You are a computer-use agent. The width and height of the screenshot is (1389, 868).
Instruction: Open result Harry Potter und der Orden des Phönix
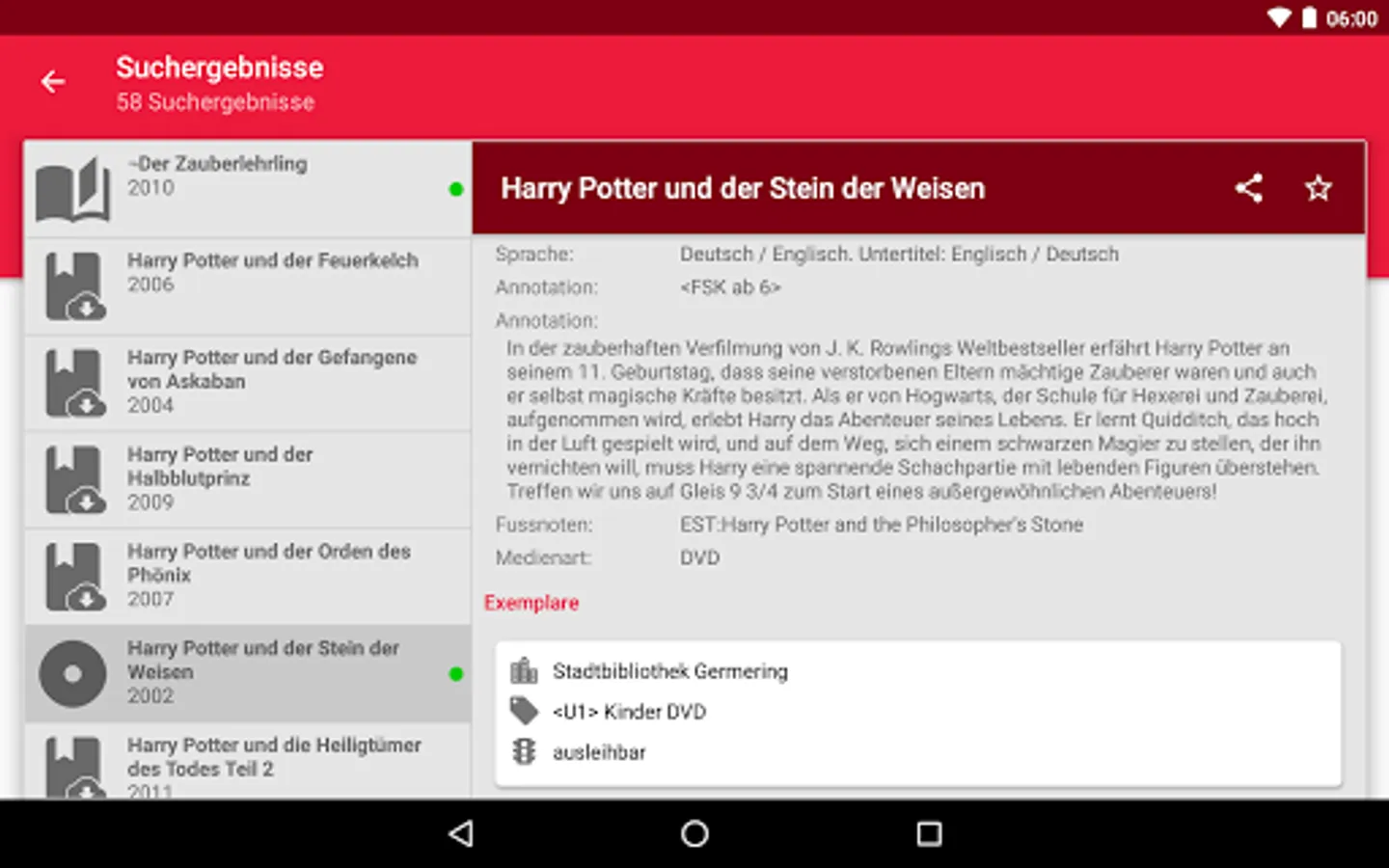point(248,577)
